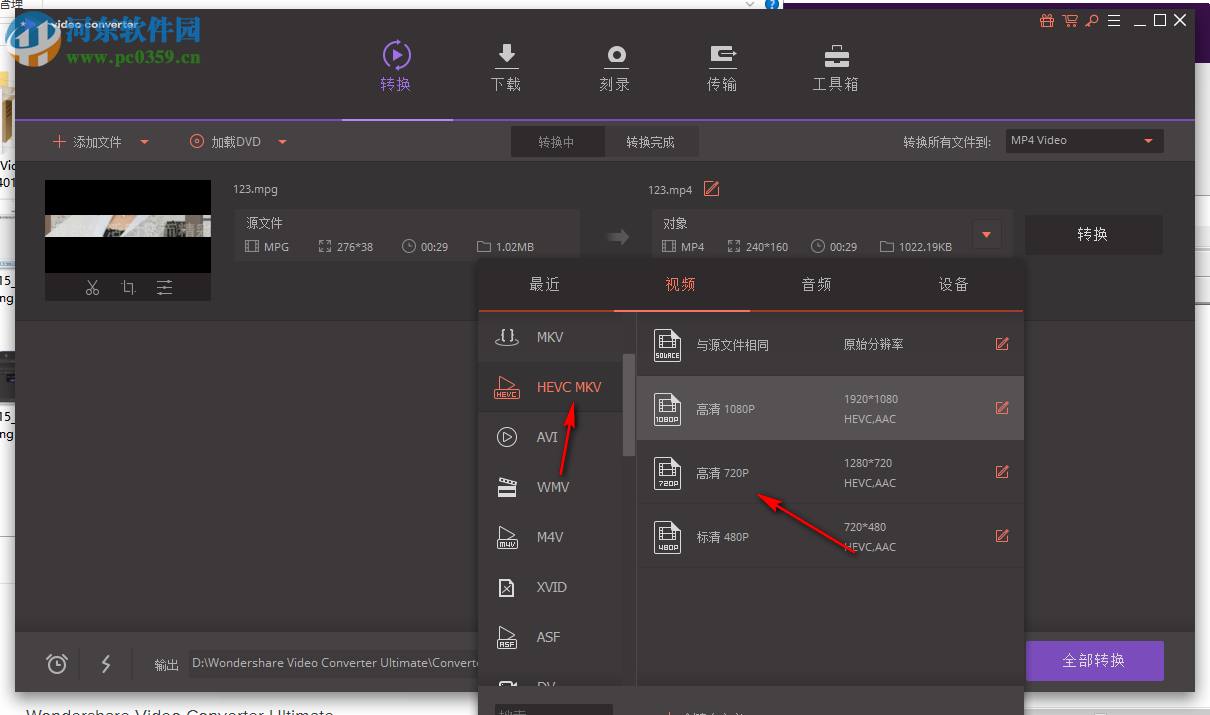Select the MKV format

(550, 337)
